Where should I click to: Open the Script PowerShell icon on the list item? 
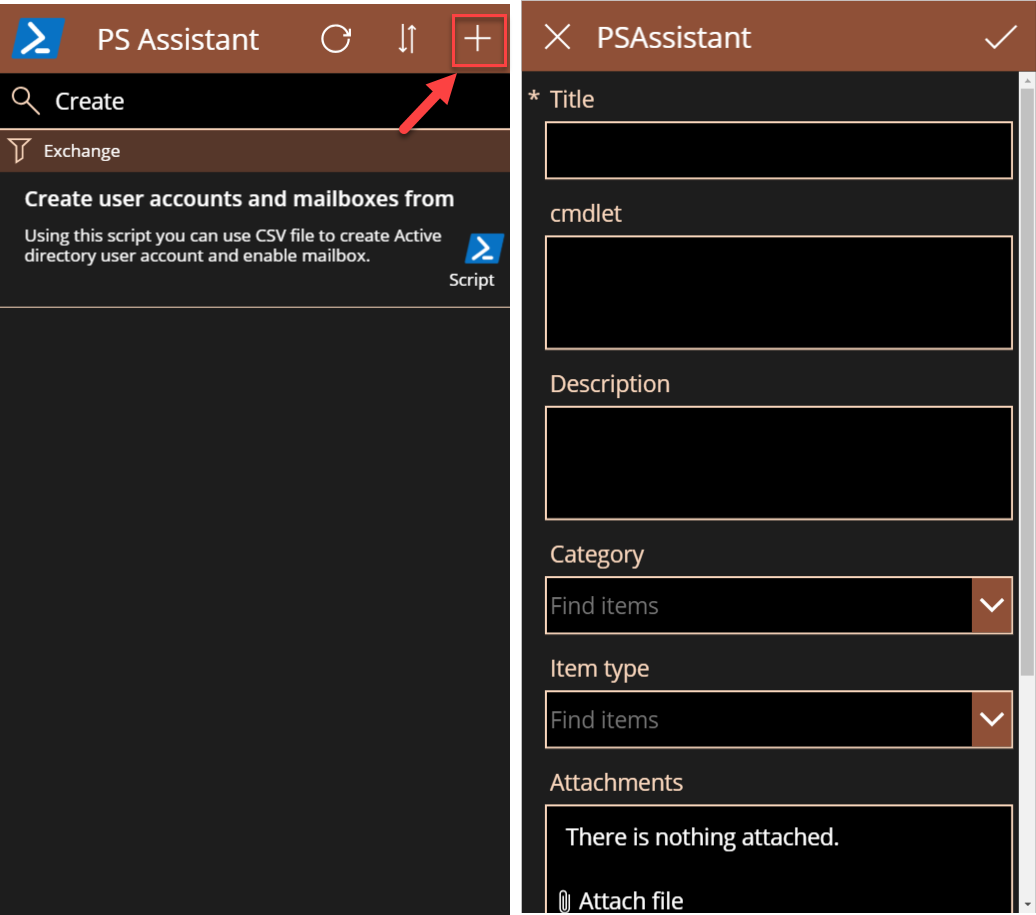[484, 249]
